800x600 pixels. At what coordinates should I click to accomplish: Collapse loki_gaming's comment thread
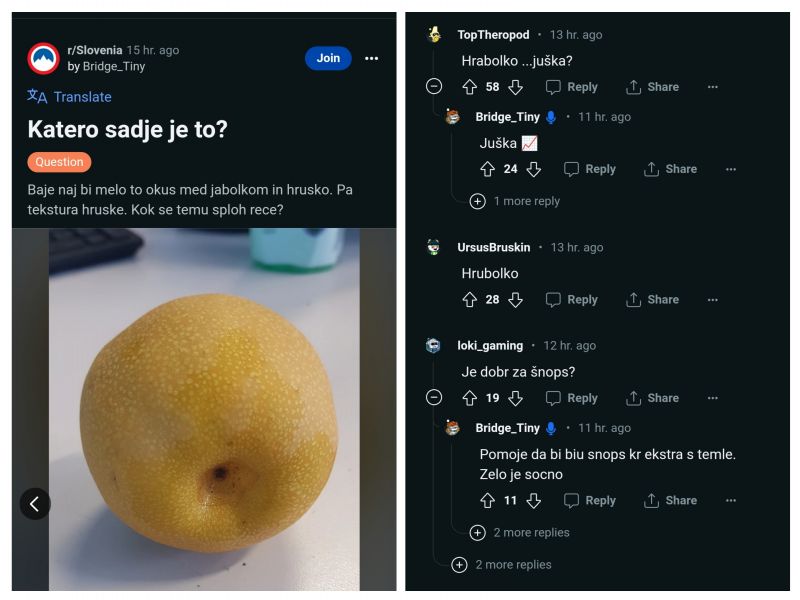434,398
